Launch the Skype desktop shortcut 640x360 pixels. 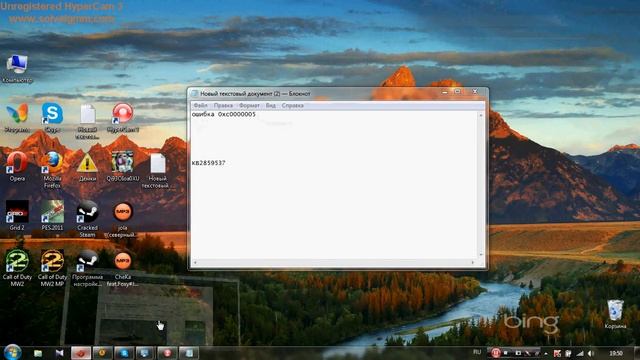[x=52, y=118]
